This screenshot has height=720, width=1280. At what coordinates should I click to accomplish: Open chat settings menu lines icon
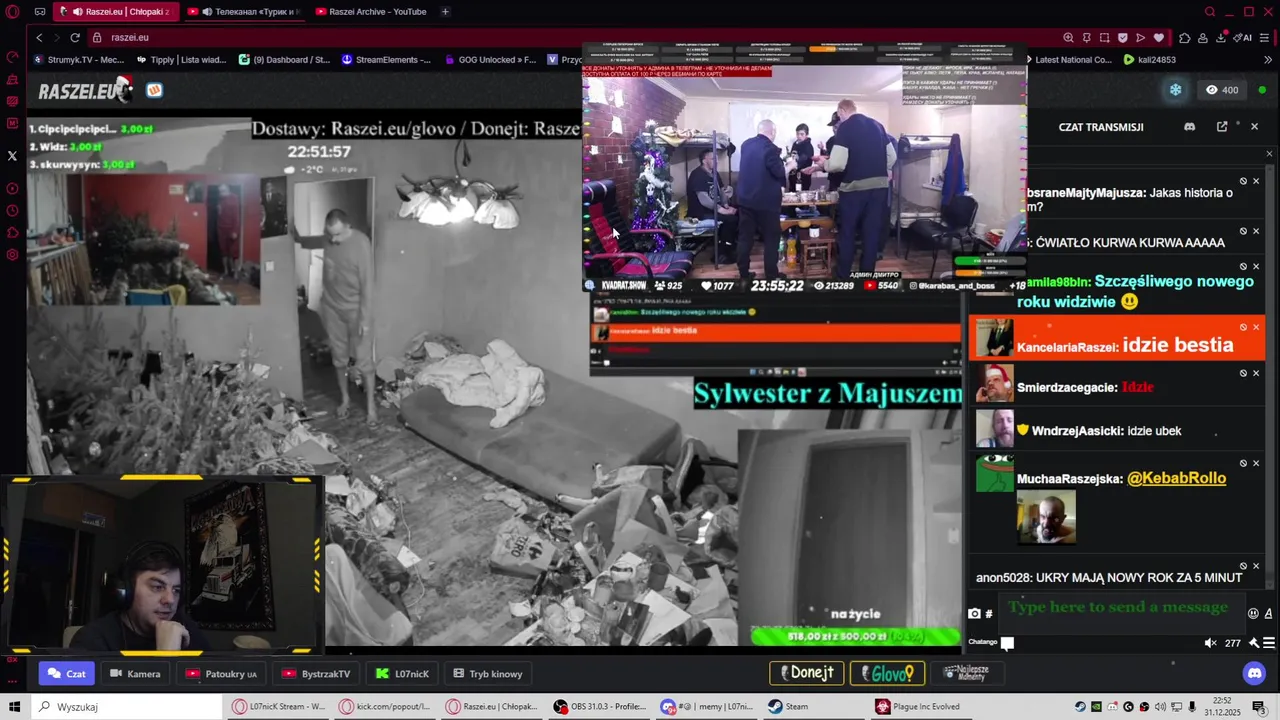click(x=1269, y=643)
